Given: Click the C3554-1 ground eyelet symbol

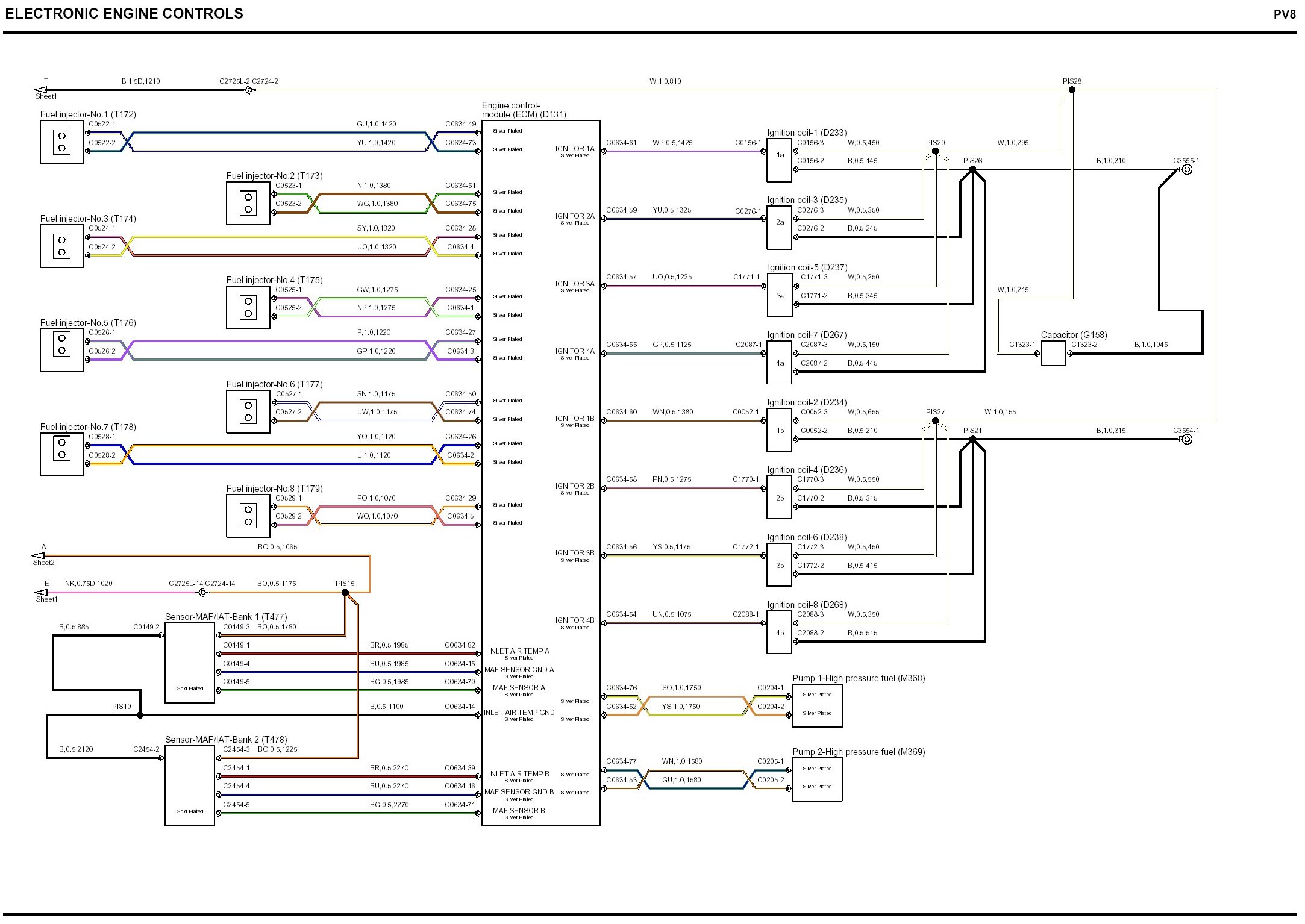Looking at the screenshot, I should tap(1186, 440).
